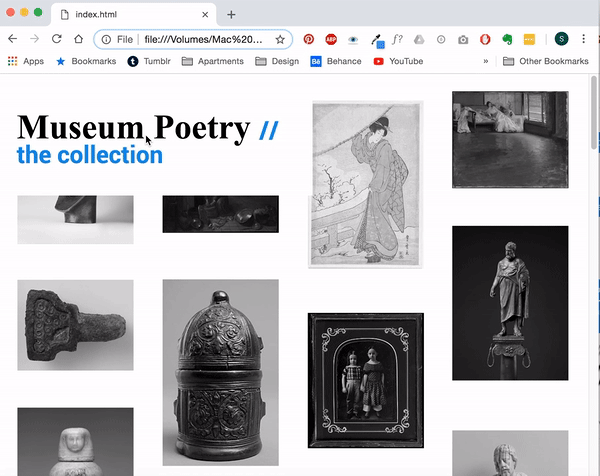Open the Apps shortcut in bookmarks bar
This screenshot has height=476, width=600.
coord(26,61)
